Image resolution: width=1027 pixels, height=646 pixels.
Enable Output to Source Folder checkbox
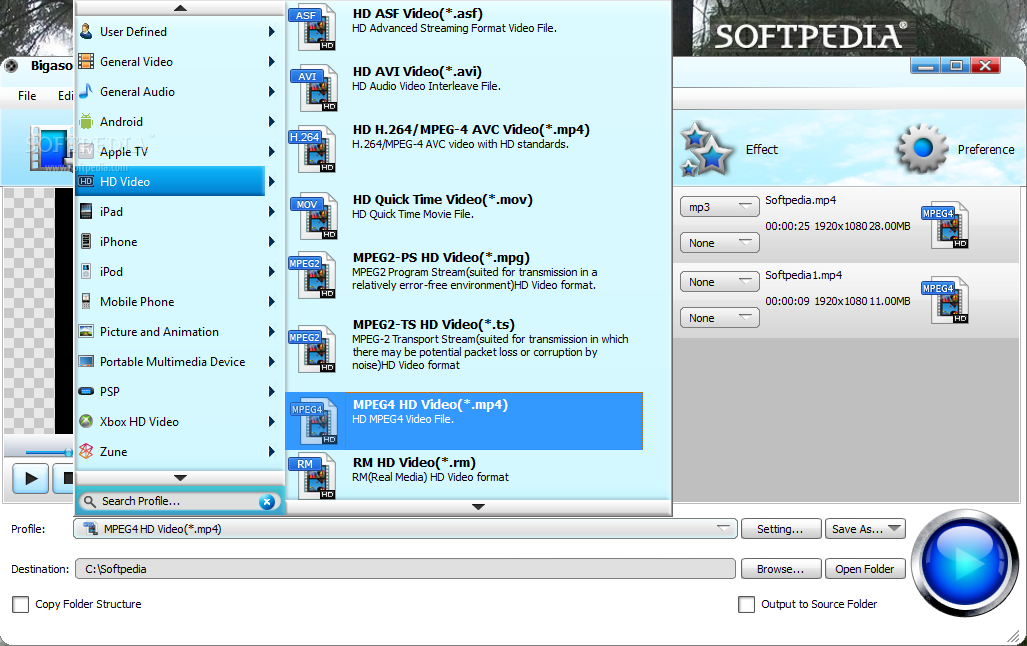[x=746, y=604]
